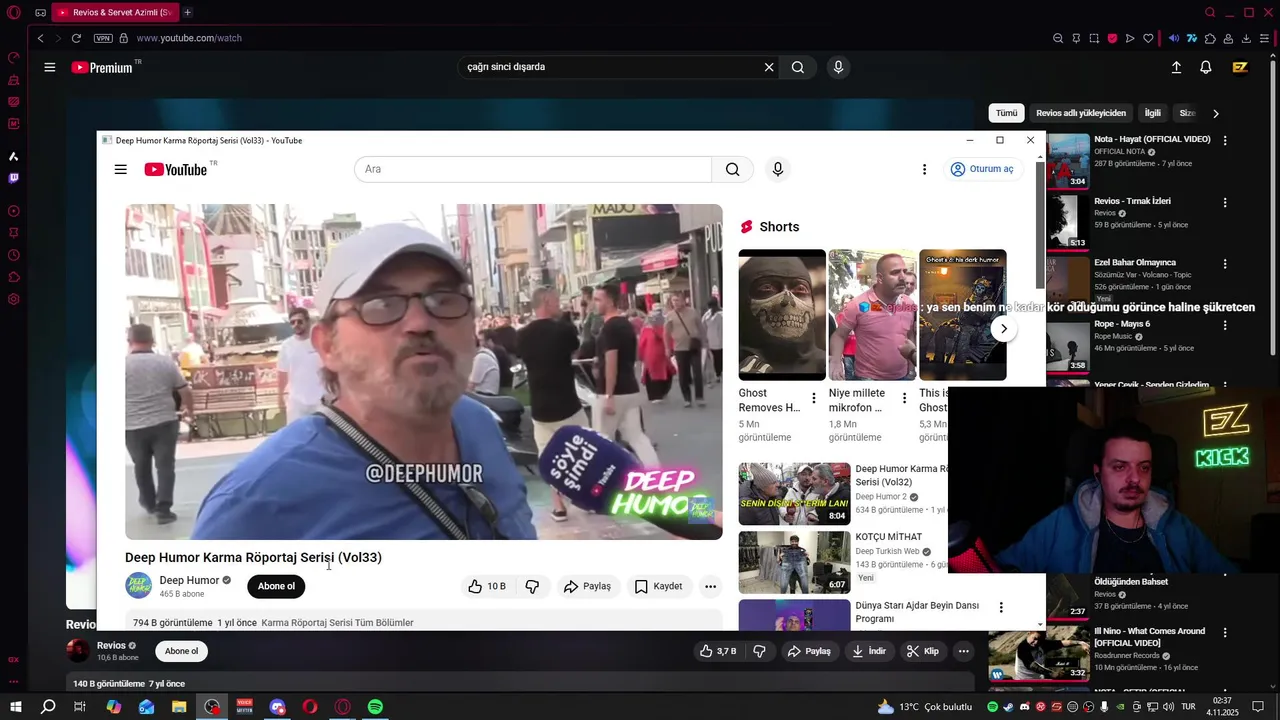Clear the çağrı sinci dışarda search text
Screen dimensions: 1280x720
[x=769, y=67]
